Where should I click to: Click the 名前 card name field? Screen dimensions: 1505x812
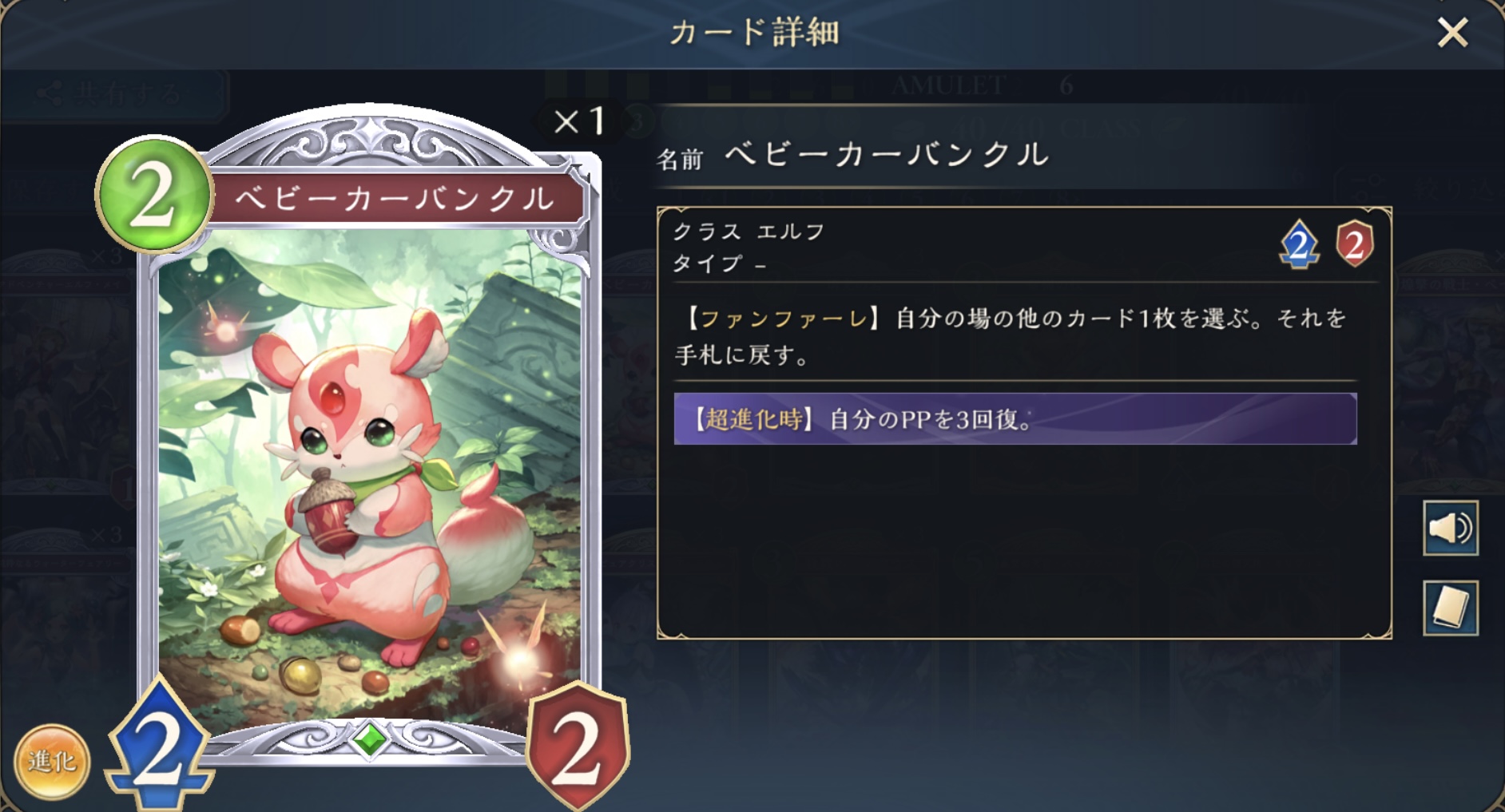point(852,154)
